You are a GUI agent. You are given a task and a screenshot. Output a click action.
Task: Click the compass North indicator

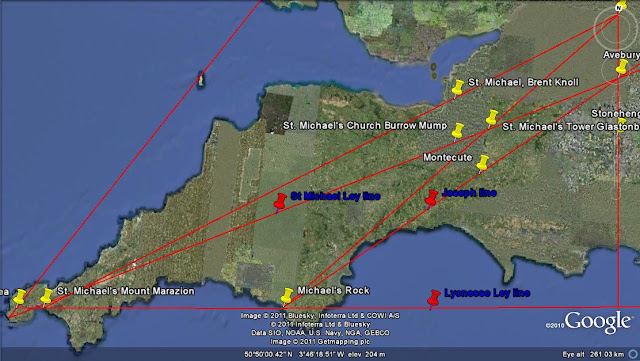pyautogui.click(x=618, y=8)
